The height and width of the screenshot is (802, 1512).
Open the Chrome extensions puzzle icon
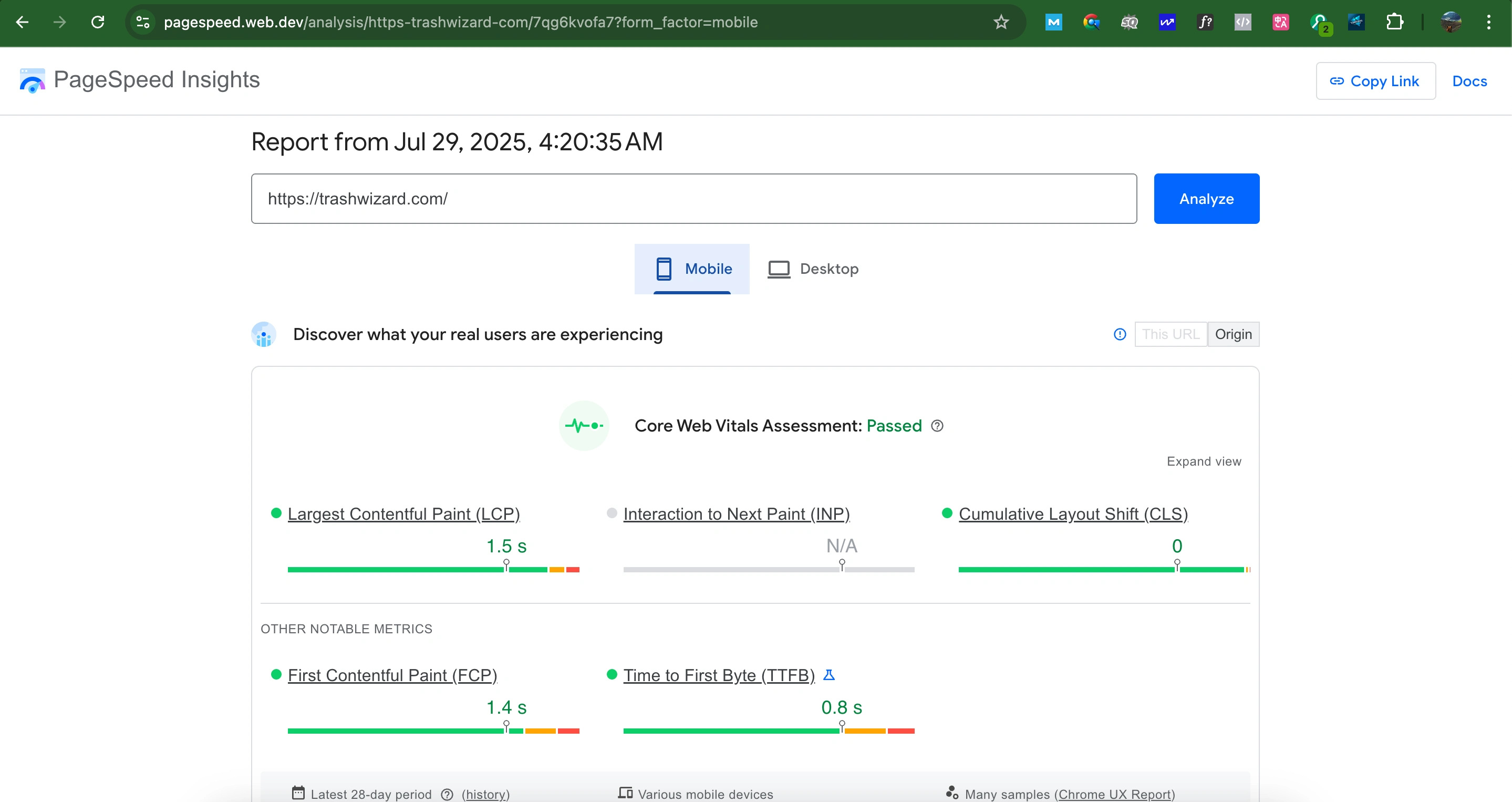pos(1395,22)
